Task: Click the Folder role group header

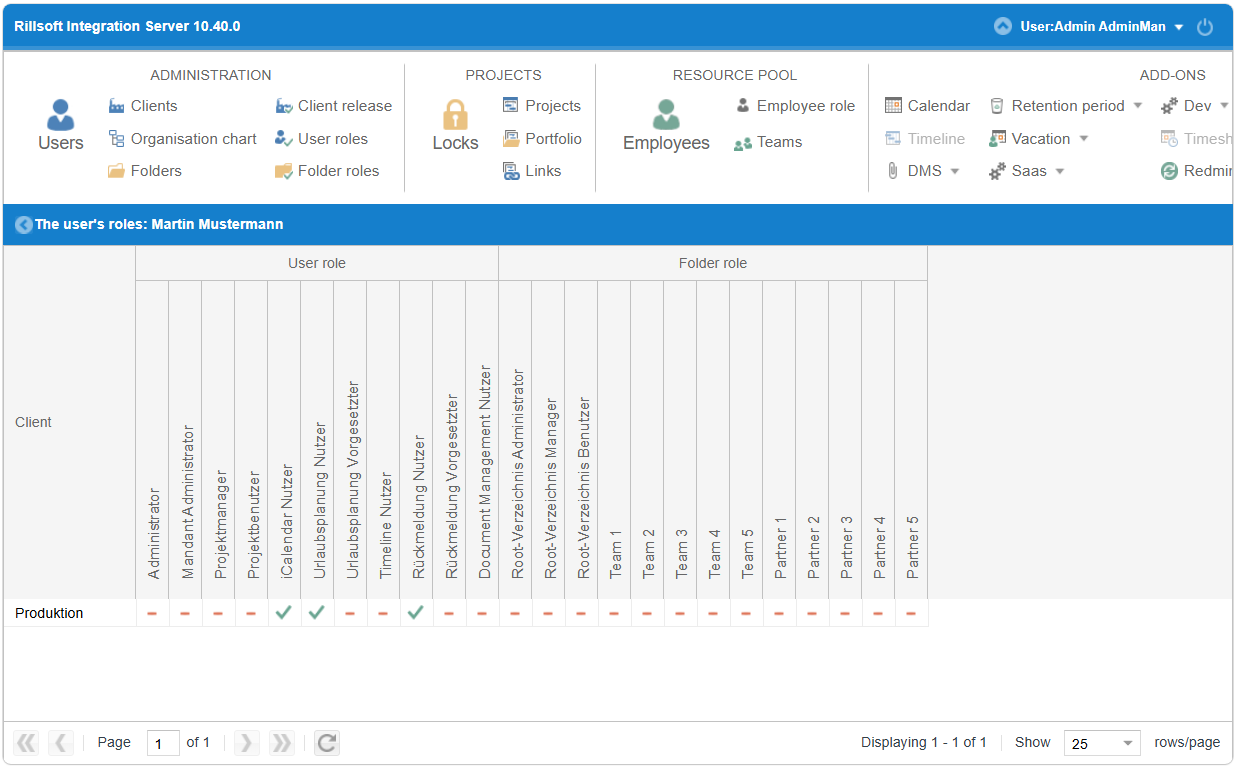Action: coord(713,264)
